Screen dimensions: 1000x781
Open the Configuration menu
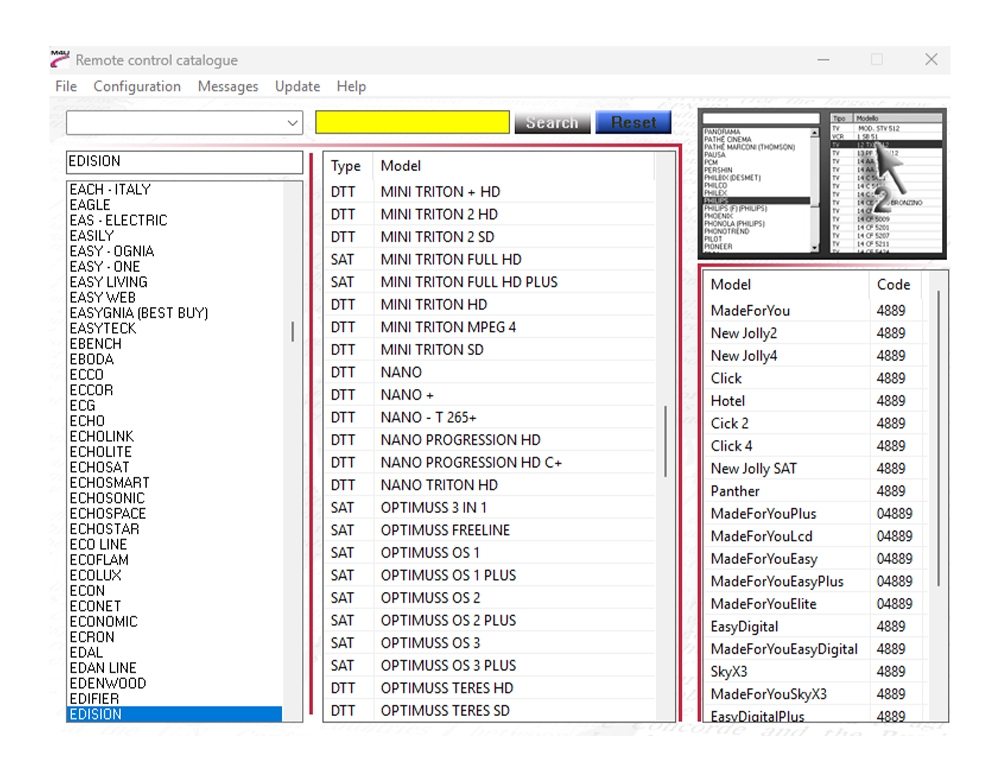[x=137, y=87]
